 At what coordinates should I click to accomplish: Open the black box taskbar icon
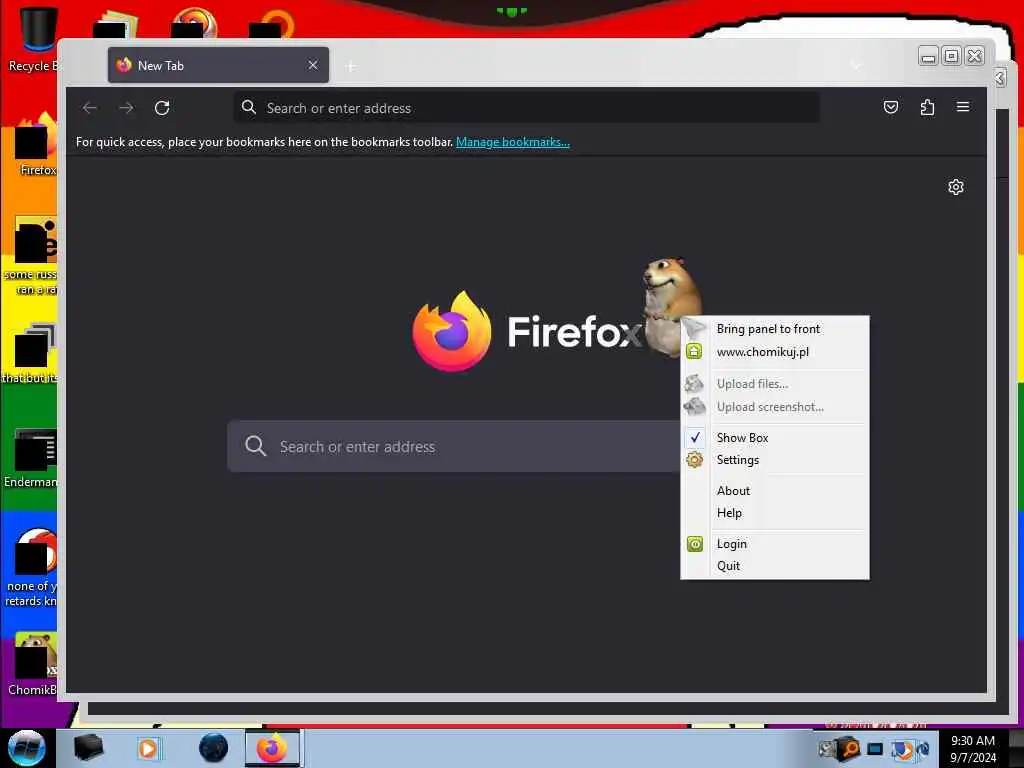[88, 748]
